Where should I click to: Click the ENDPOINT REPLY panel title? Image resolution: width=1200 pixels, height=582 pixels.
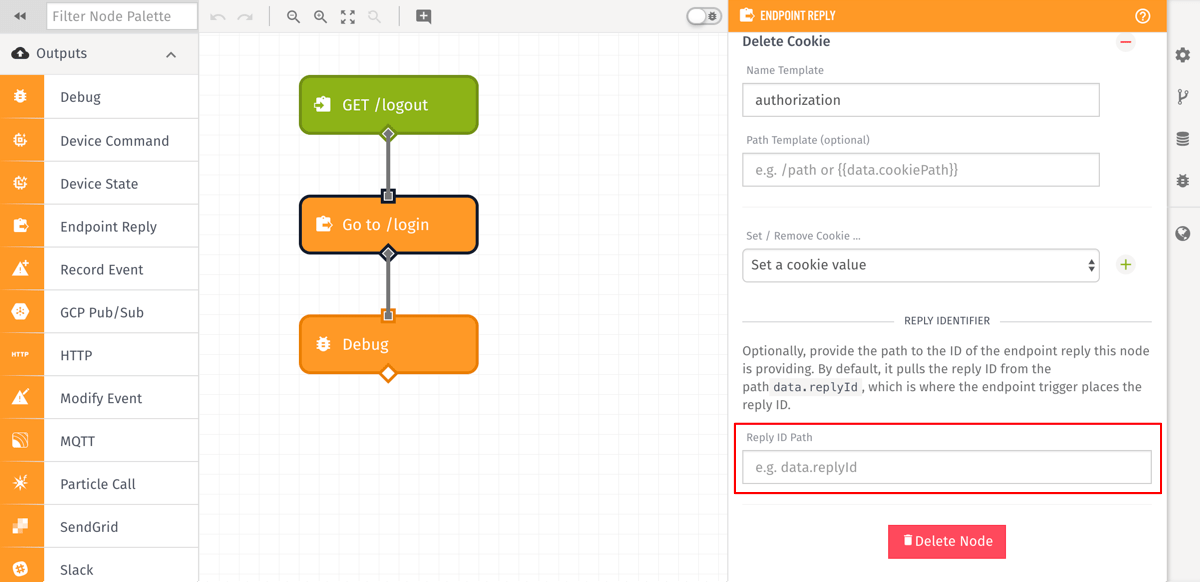[x=798, y=16]
